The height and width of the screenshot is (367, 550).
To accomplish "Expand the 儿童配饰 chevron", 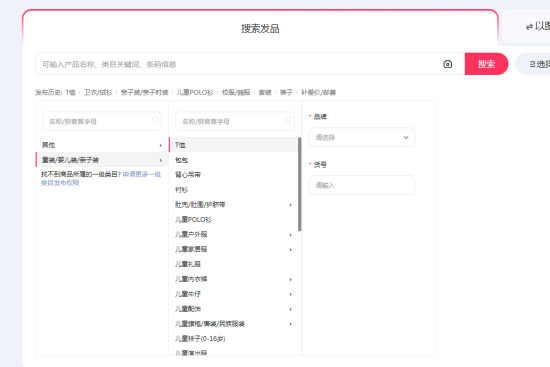I will pyautogui.click(x=290, y=309).
